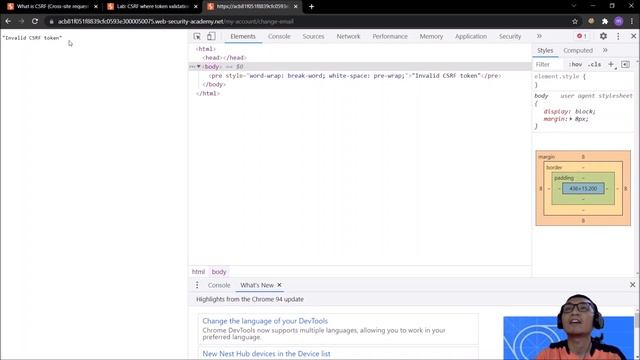The width and height of the screenshot is (640, 360).
Task: Open the Application tab
Action: 471,36
